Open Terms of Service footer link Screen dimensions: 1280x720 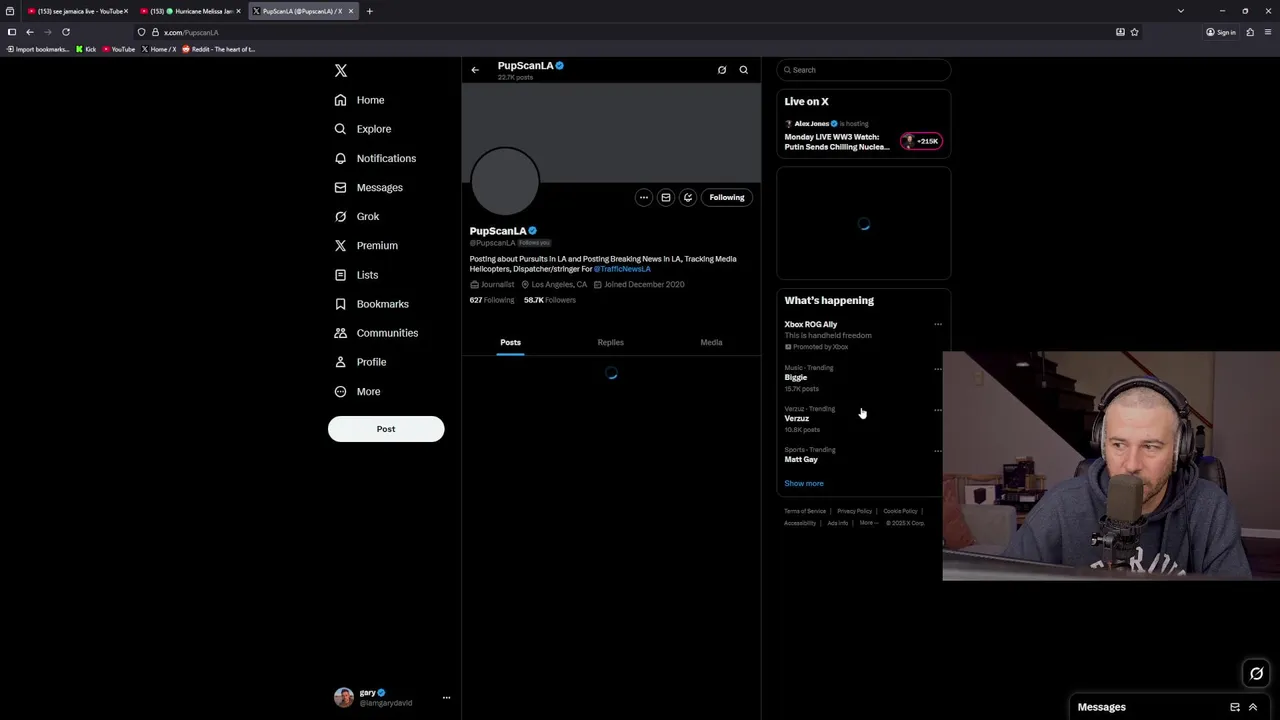[x=805, y=511]
